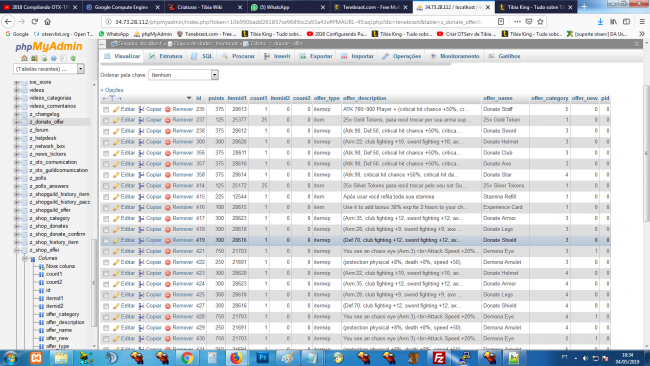Bookmark this page star icon
Viewport: 650px width, 366px height.
(x=540, y=22)
